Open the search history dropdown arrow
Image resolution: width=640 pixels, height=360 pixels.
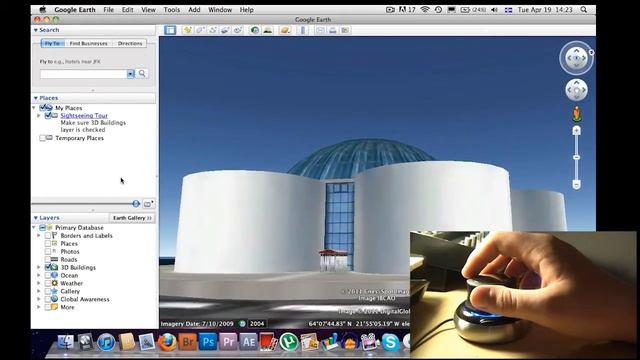coord(131,74)
